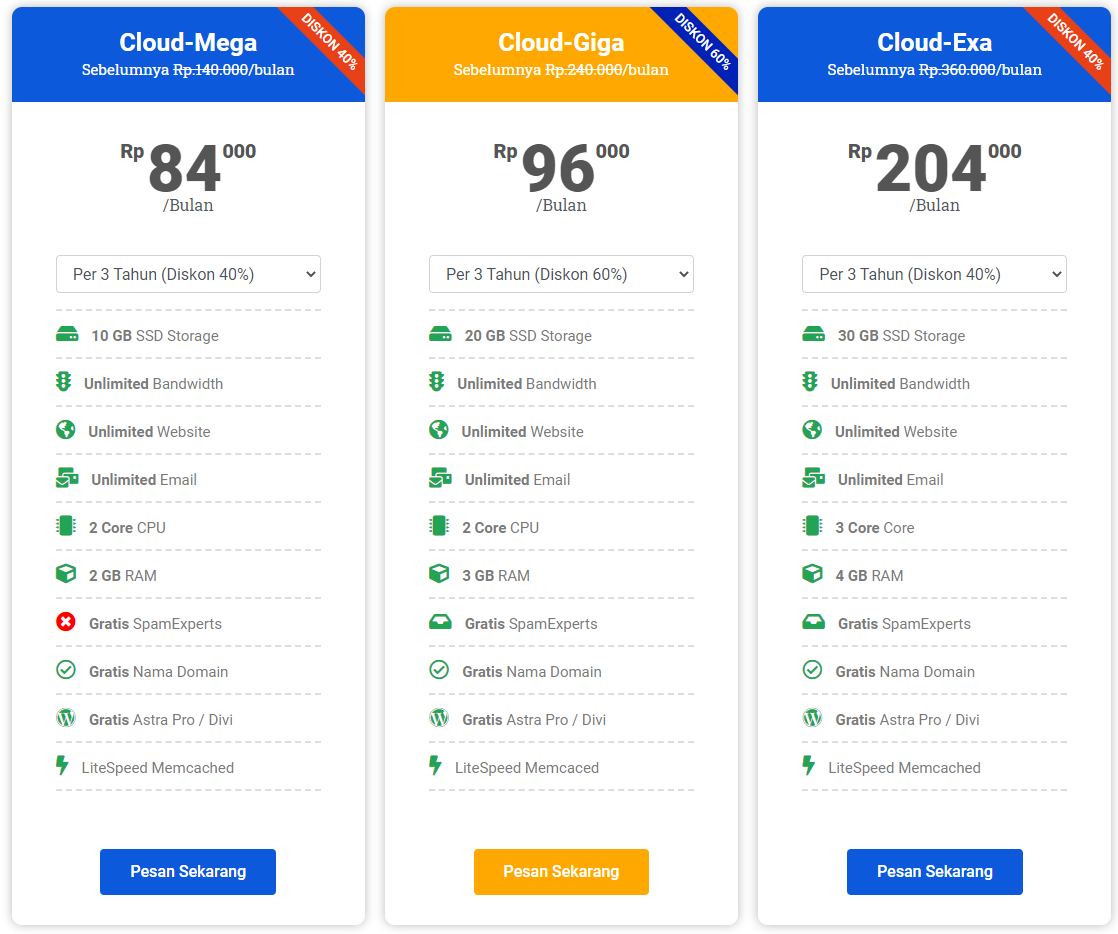
Task: Click the CPU chip icon in Cloud-Exa
Action: point(812,526)
